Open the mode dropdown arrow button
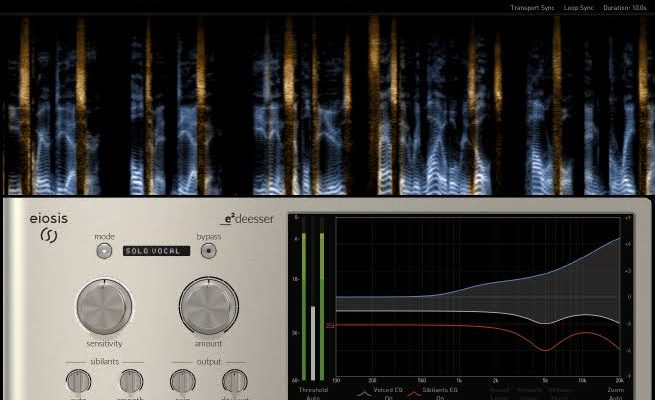The width and height of the screenshot is (655, 400). 104,251
